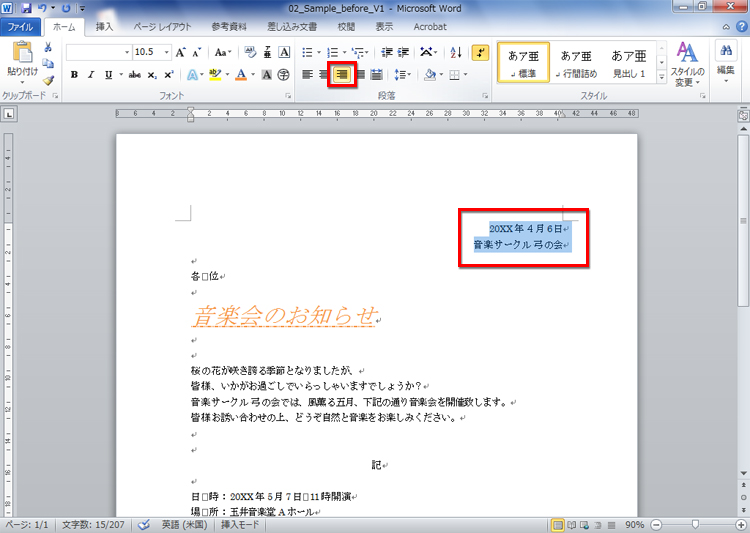This screenshot has height=533, width=750.
Task: Switch to Print Layout view button
Action: 557,525
